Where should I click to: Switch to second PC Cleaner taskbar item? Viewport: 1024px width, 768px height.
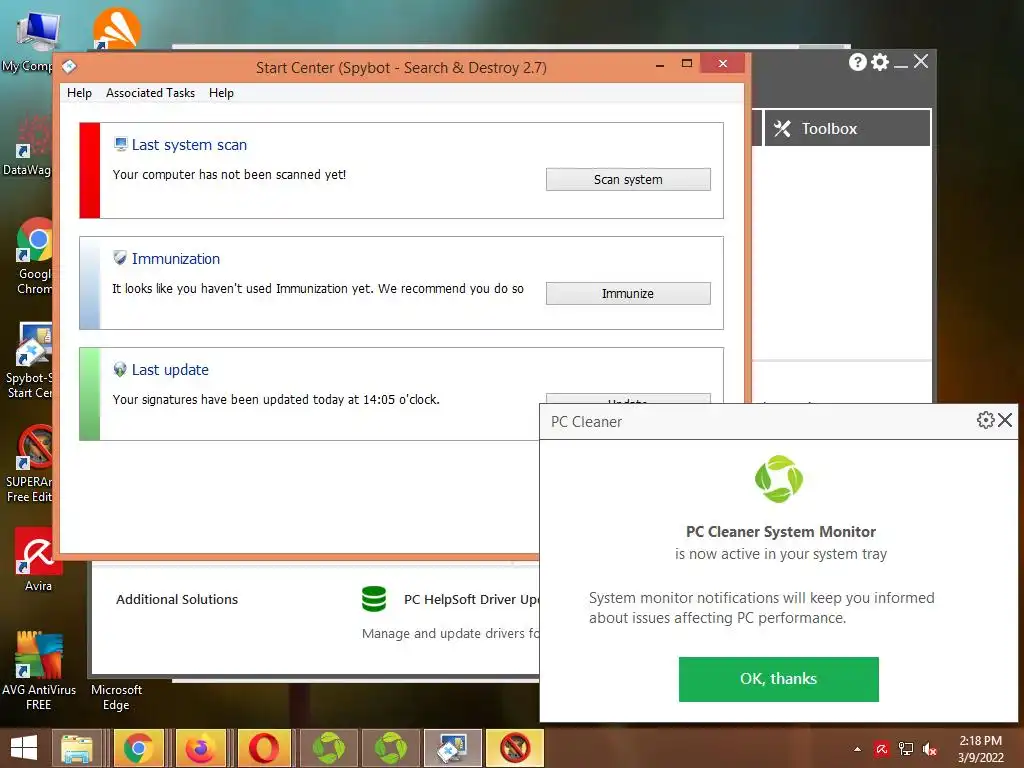pos(391,748)
